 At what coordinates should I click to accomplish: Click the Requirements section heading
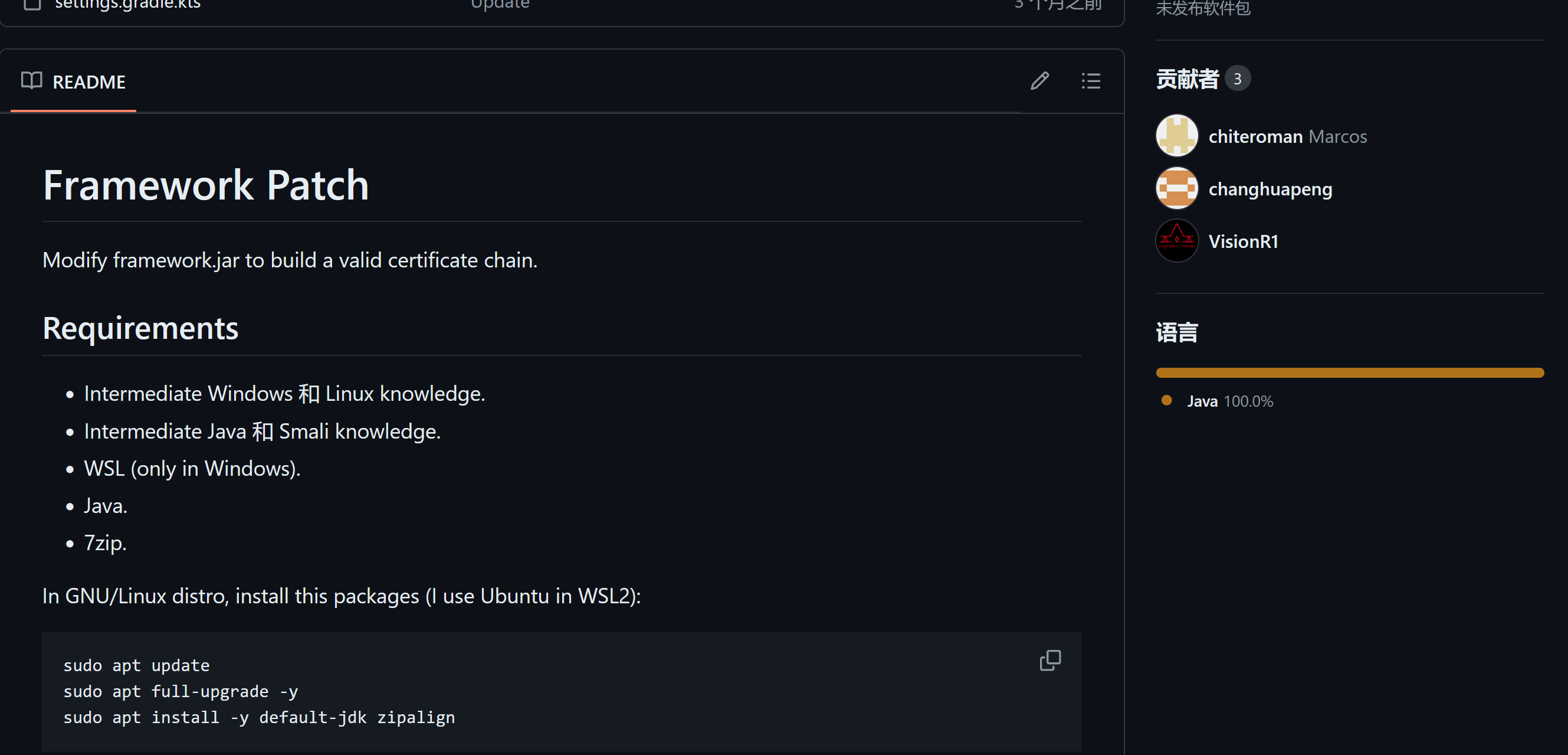point(140,328)
